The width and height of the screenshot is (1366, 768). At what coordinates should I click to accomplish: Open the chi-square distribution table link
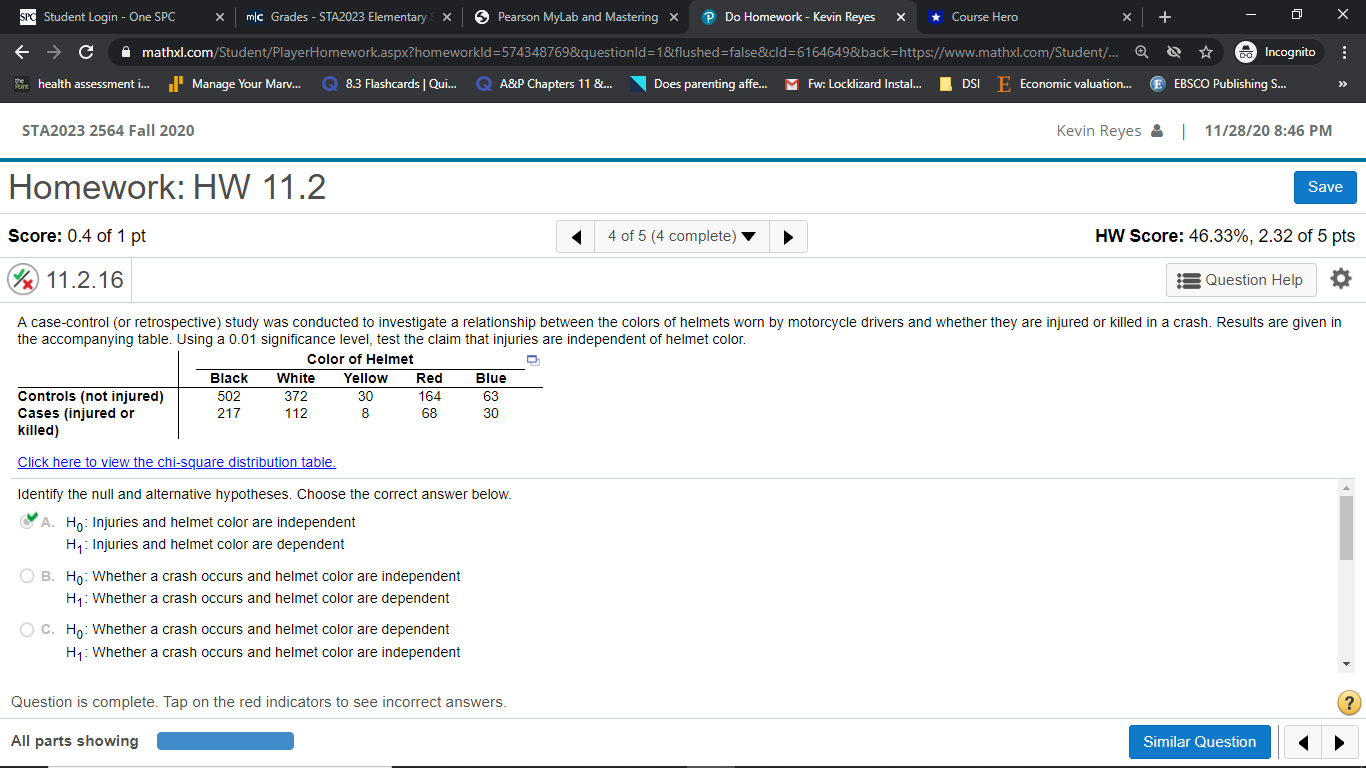click(176, 462)
